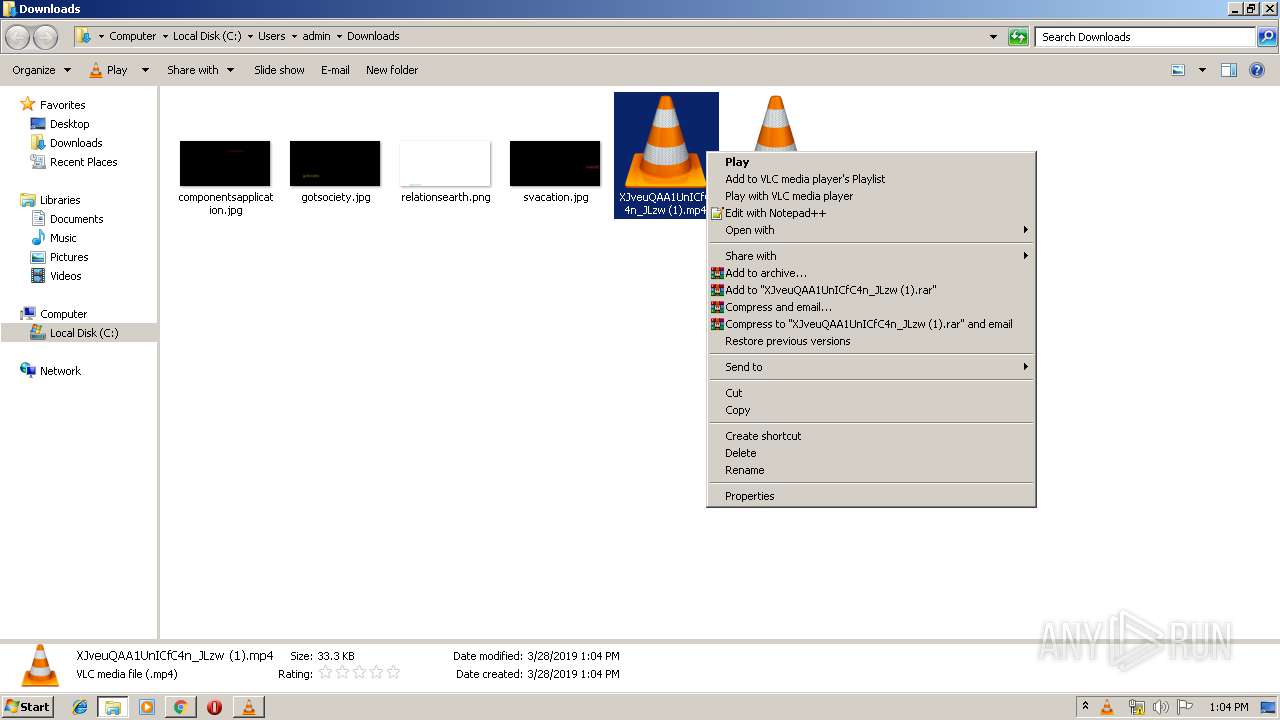Choose Create shortcut
Screen dimensions: 1280x720
[x=763, y=436]
